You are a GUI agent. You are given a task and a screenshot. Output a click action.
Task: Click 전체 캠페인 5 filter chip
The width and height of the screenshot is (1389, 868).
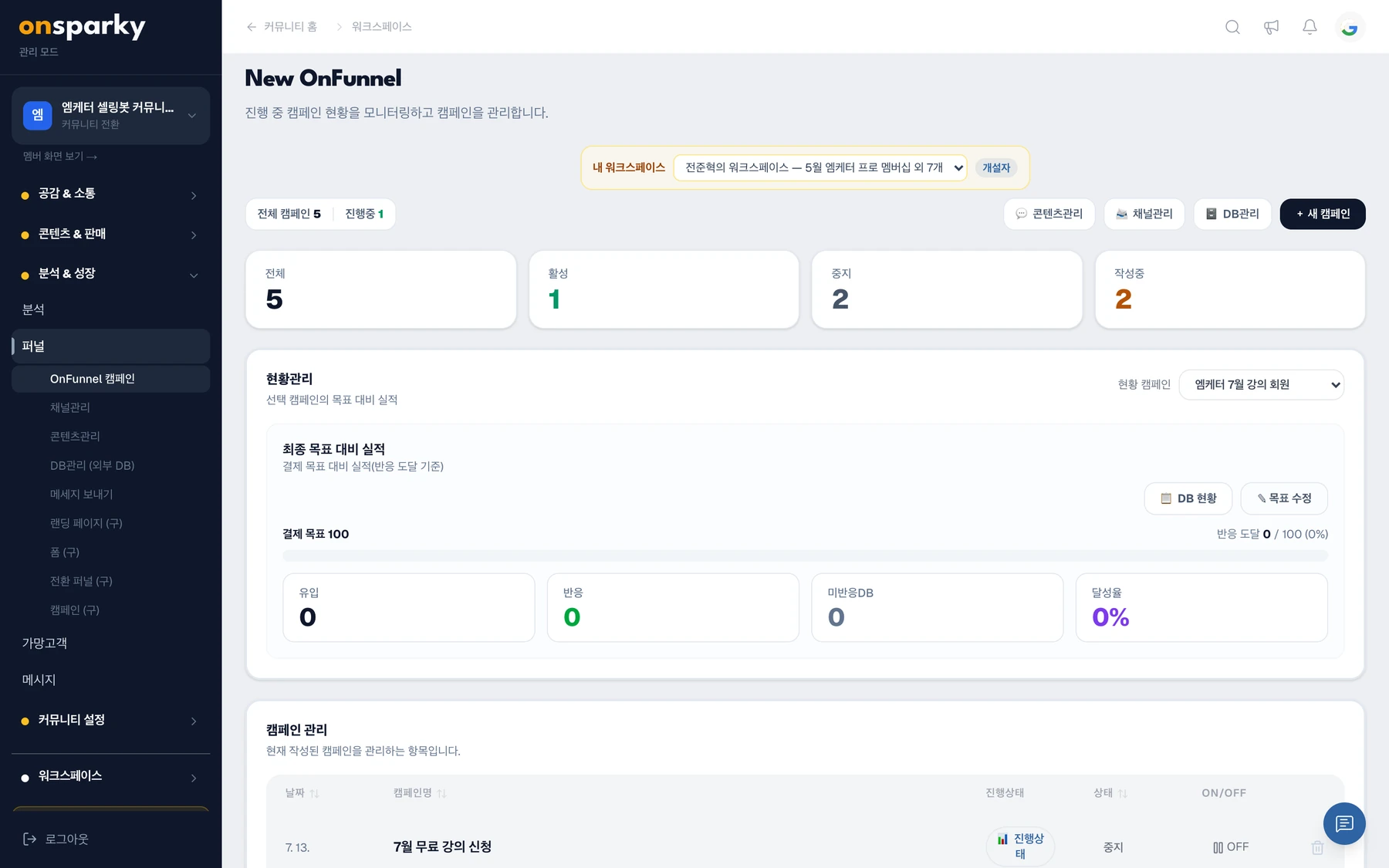(289, 214)
